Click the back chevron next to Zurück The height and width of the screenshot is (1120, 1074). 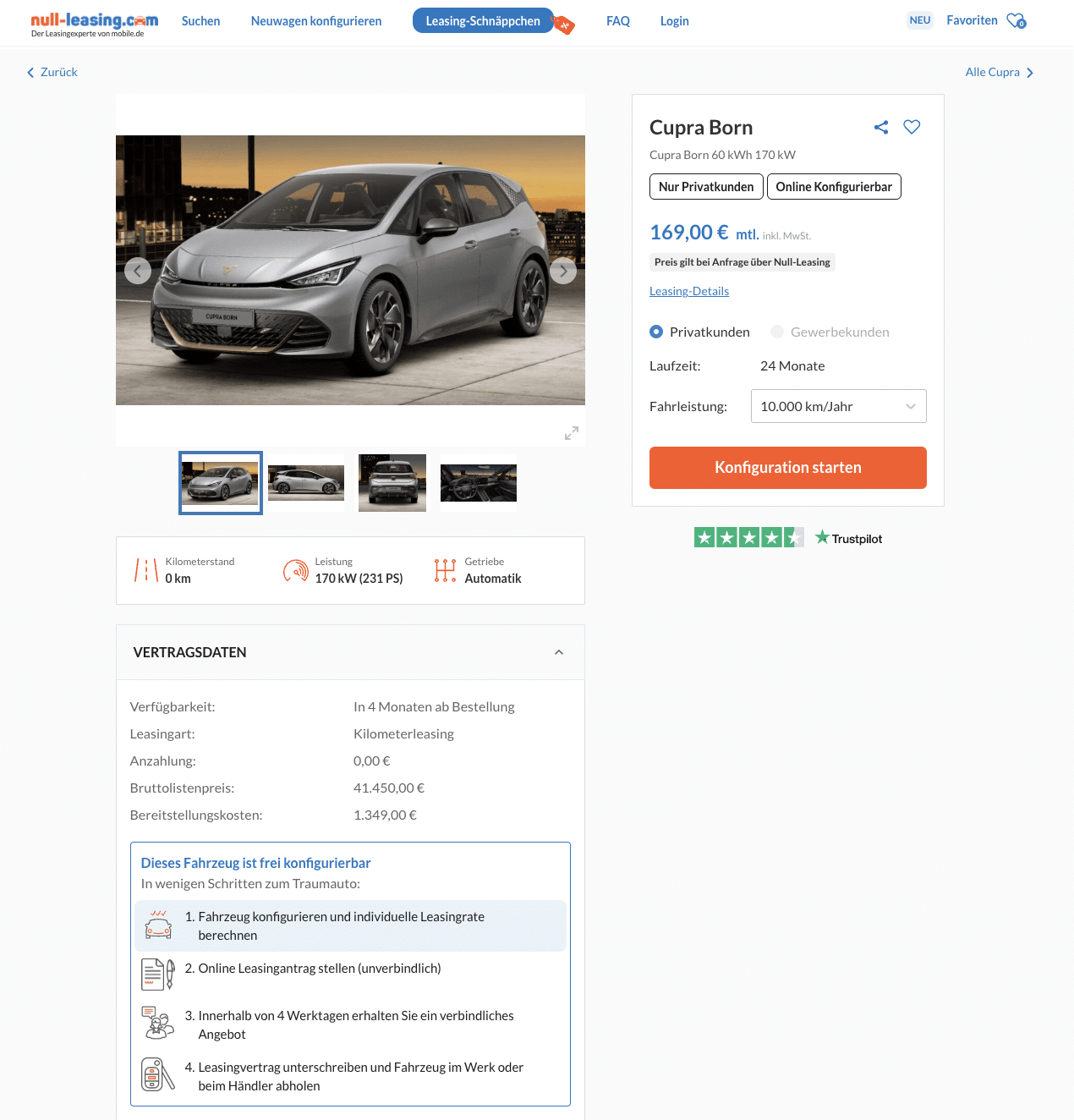click(30, 73)
